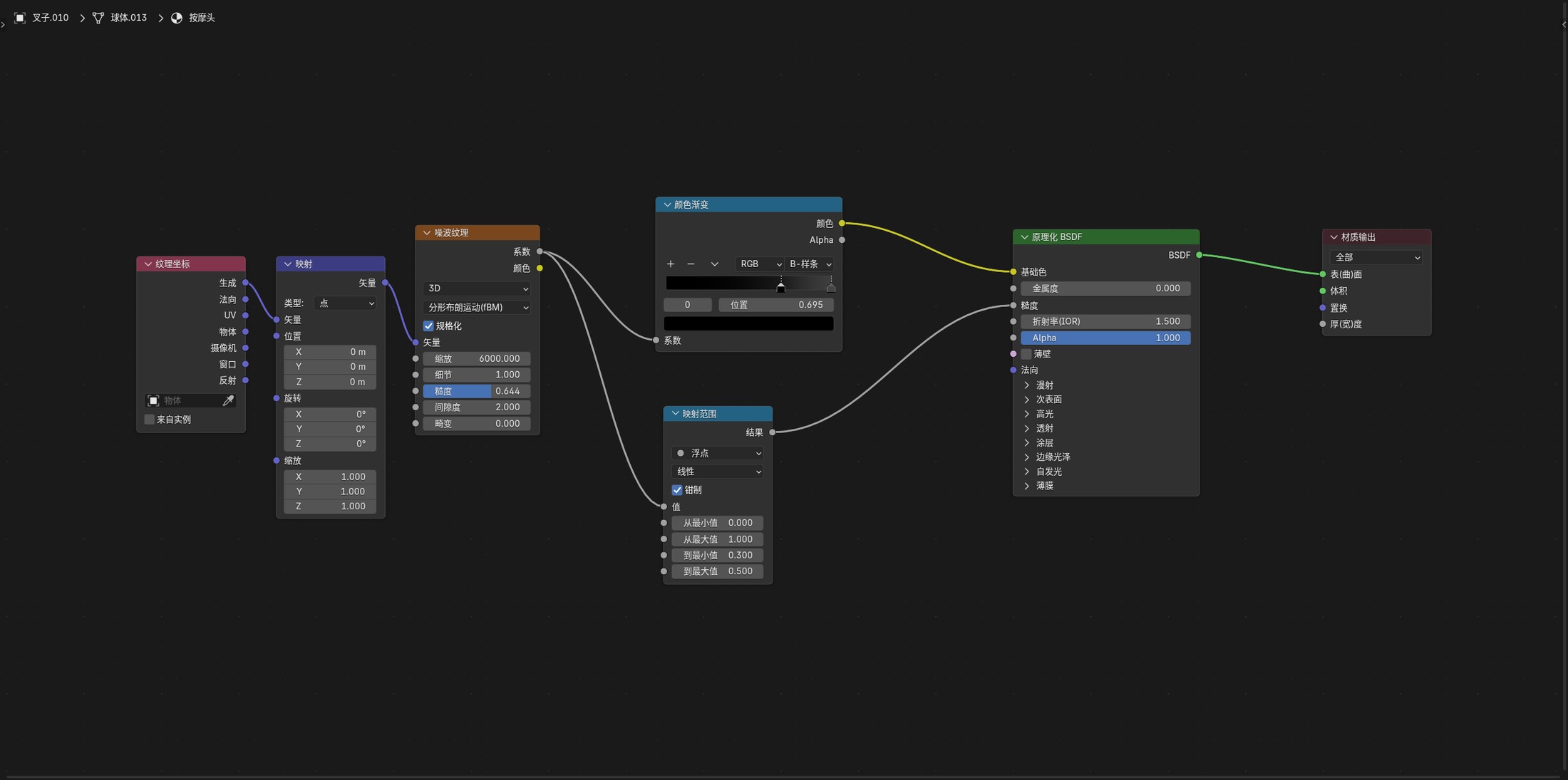The width and height of the screenshot is (1568, 780).
Task: Click the plus icon to add color stop
Action: (670, 264)
